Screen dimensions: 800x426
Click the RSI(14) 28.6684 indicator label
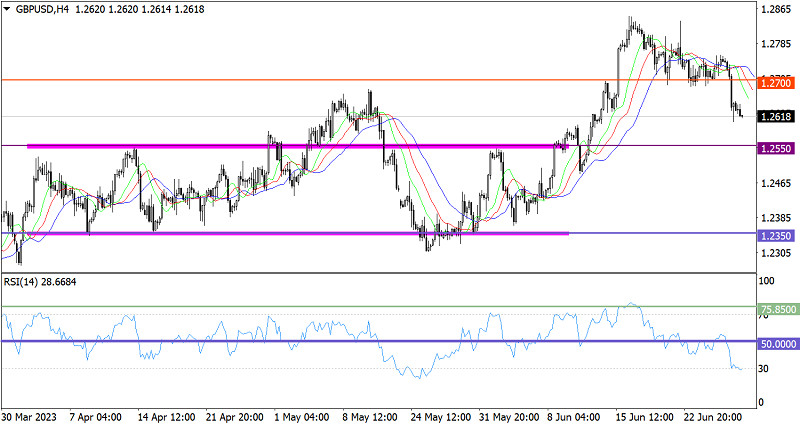click(40, 282)
